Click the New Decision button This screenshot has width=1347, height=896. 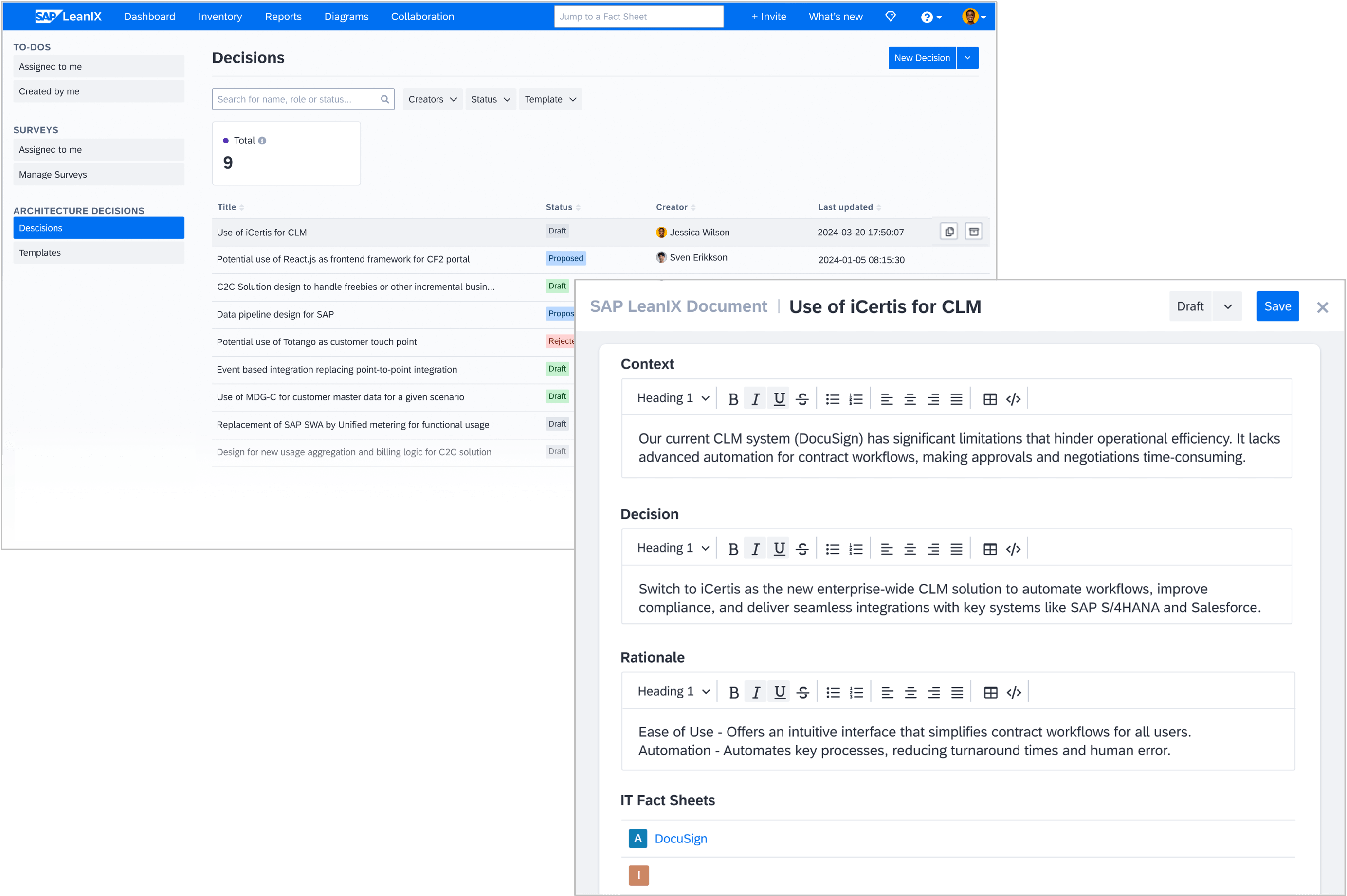[922, 58]
